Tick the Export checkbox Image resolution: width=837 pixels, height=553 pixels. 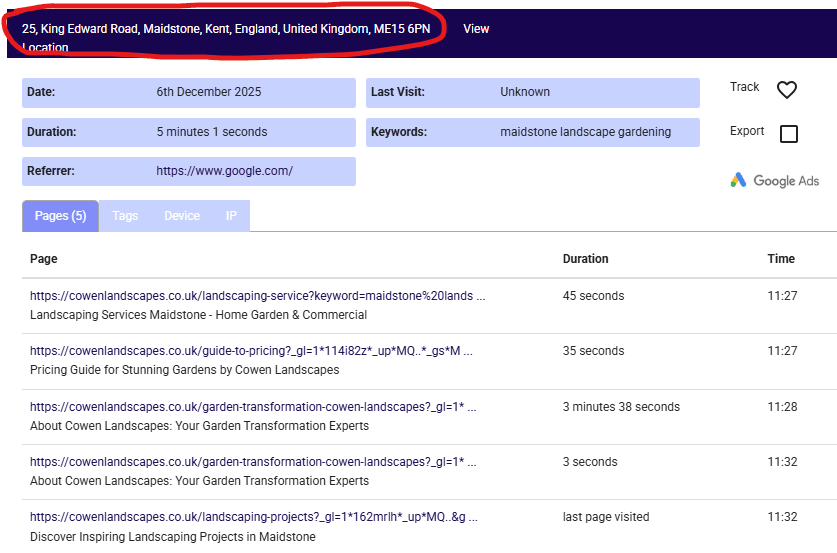tap(788, 133)
